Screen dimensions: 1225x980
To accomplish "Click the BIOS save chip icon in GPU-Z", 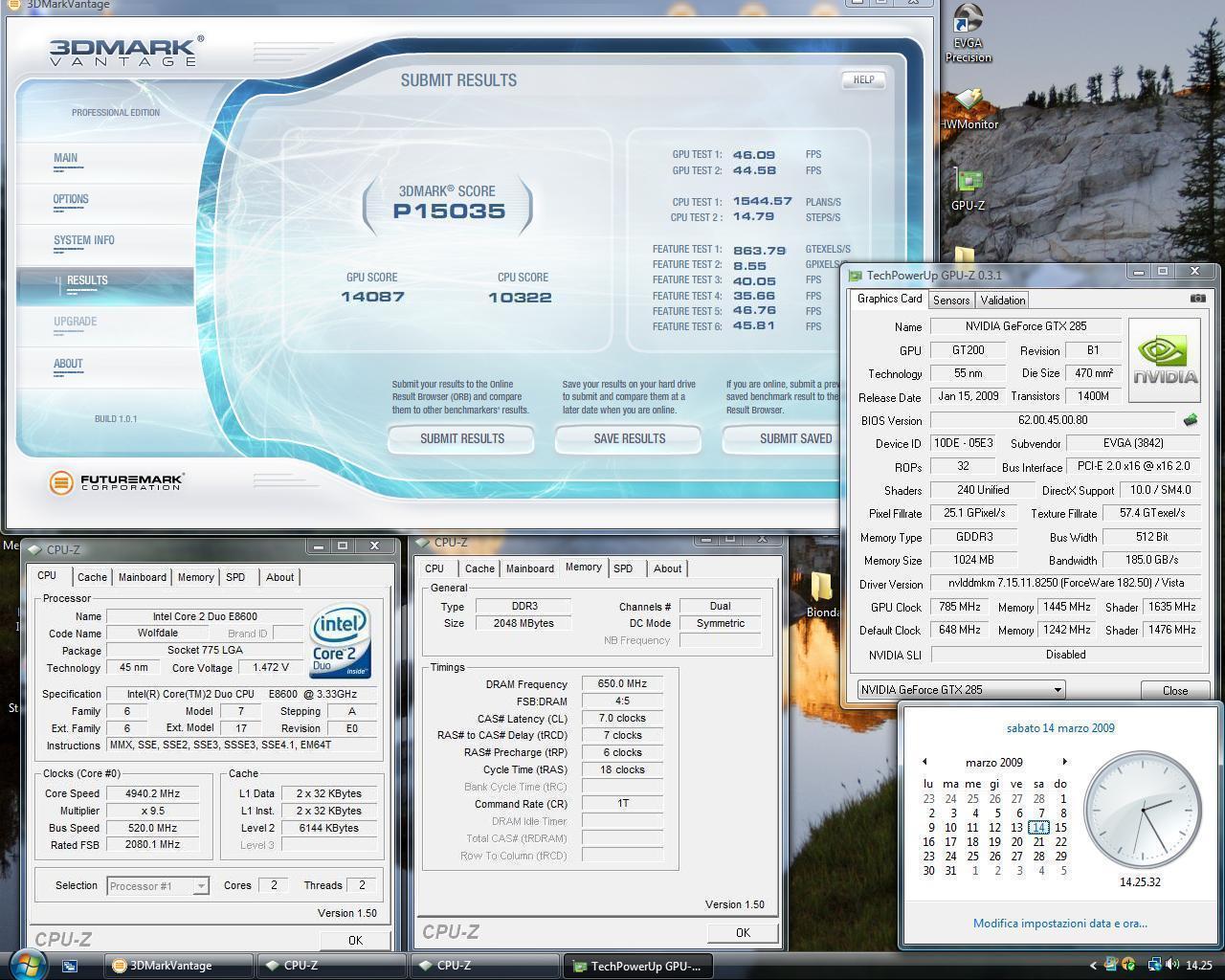I will tap(1191, 420).
